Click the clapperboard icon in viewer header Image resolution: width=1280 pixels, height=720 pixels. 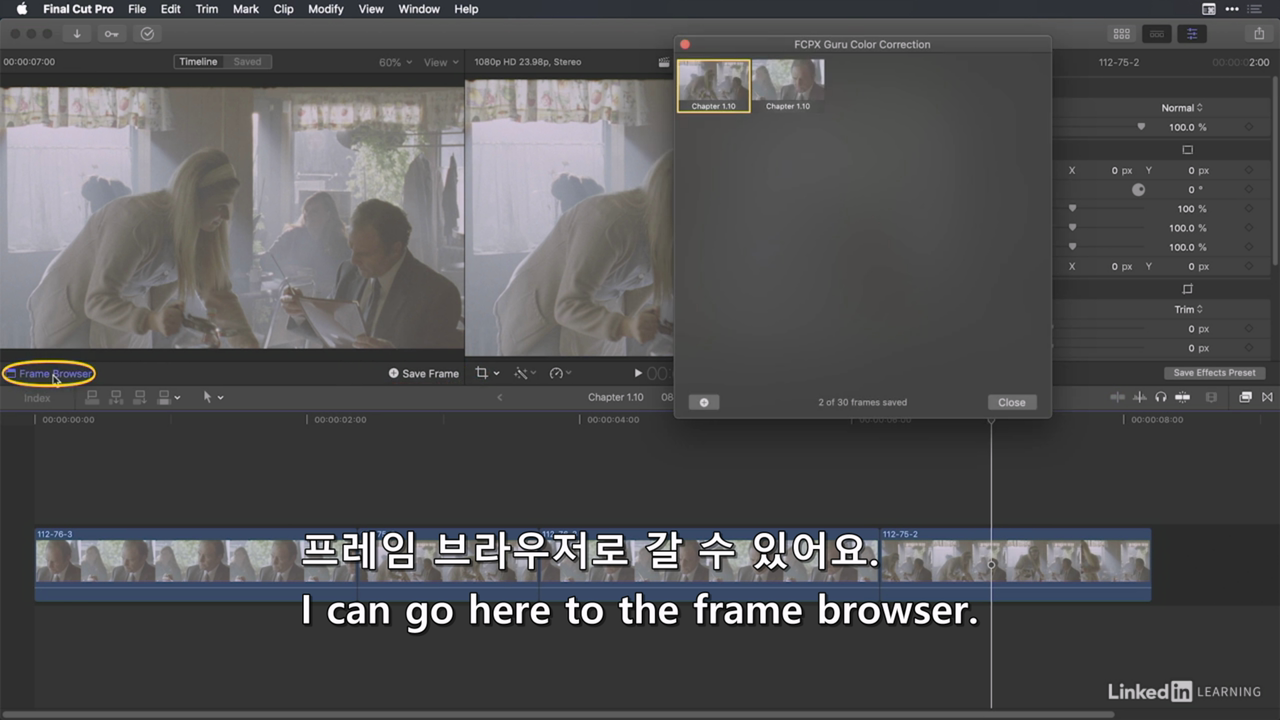(664, 62)
